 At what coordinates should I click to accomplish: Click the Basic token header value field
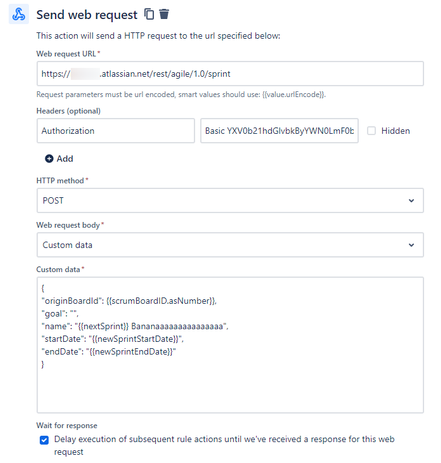(x=279, y=131)
